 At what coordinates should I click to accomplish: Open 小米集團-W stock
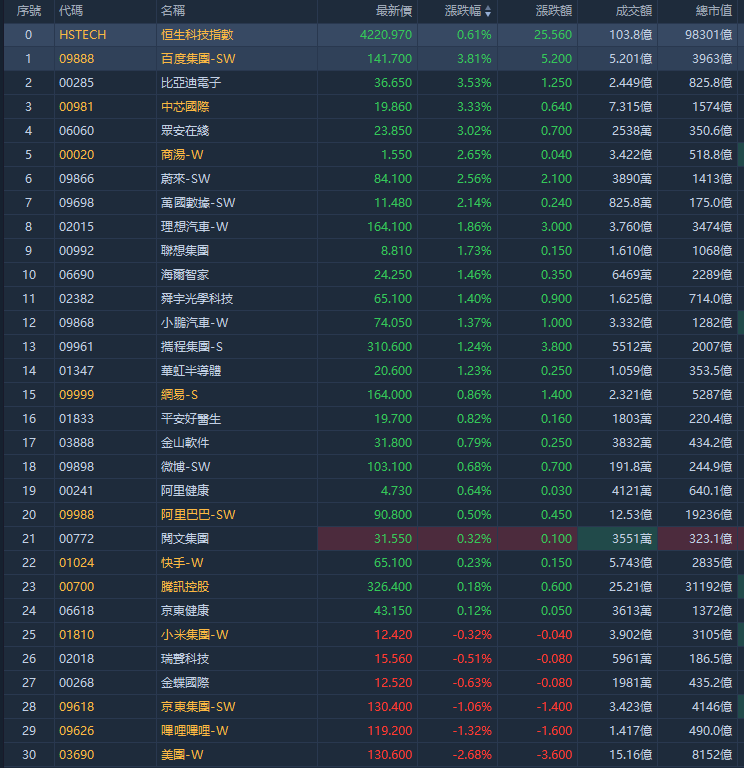point(194,635)
